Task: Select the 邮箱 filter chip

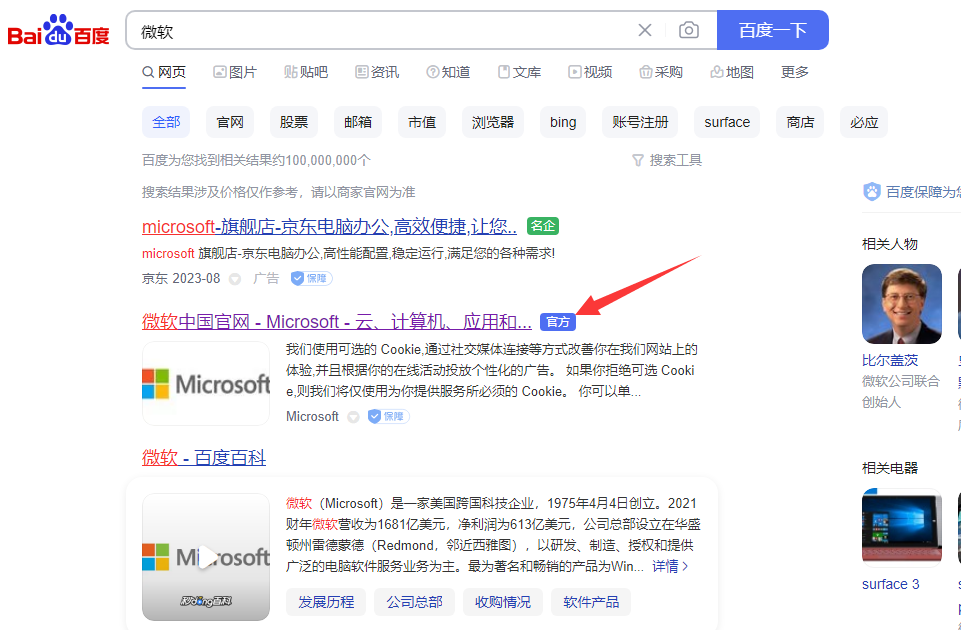Action: [x=358, y=122]
